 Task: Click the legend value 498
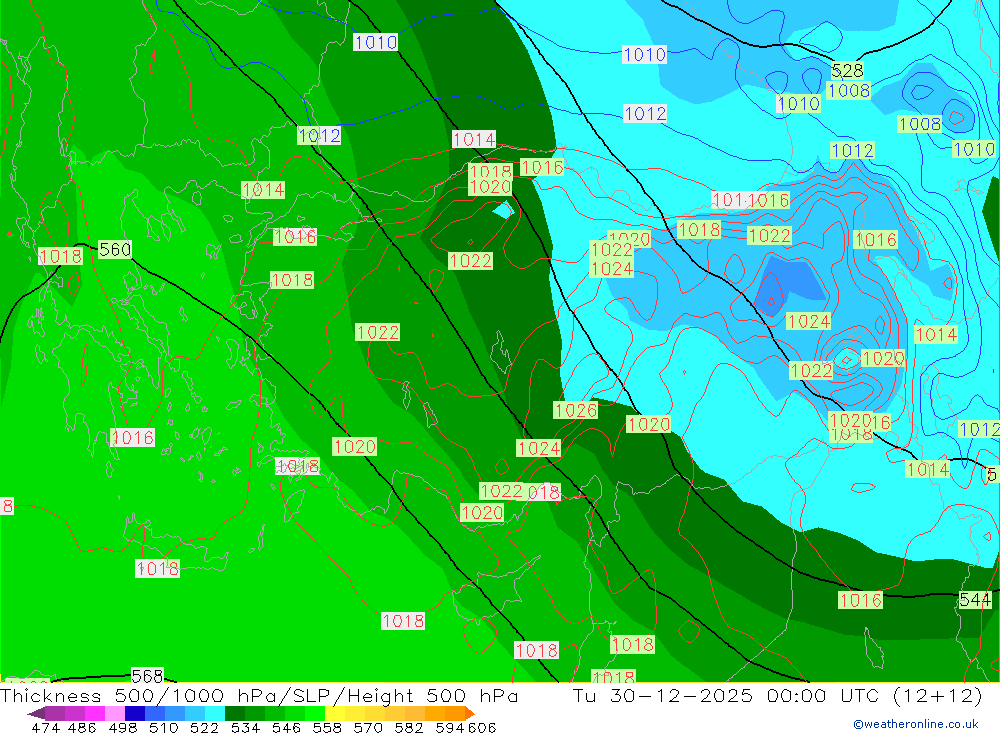[122, 727]
